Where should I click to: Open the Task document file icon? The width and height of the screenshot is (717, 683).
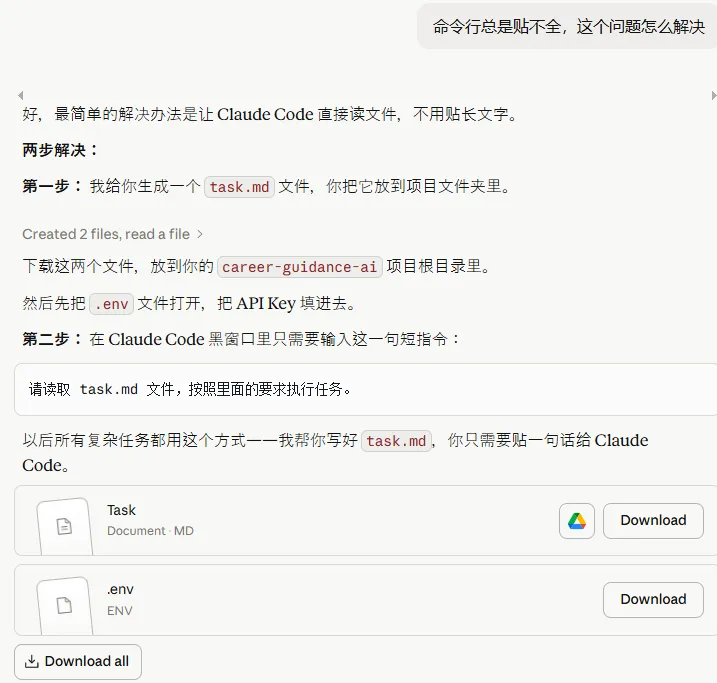tap(64, 526)
